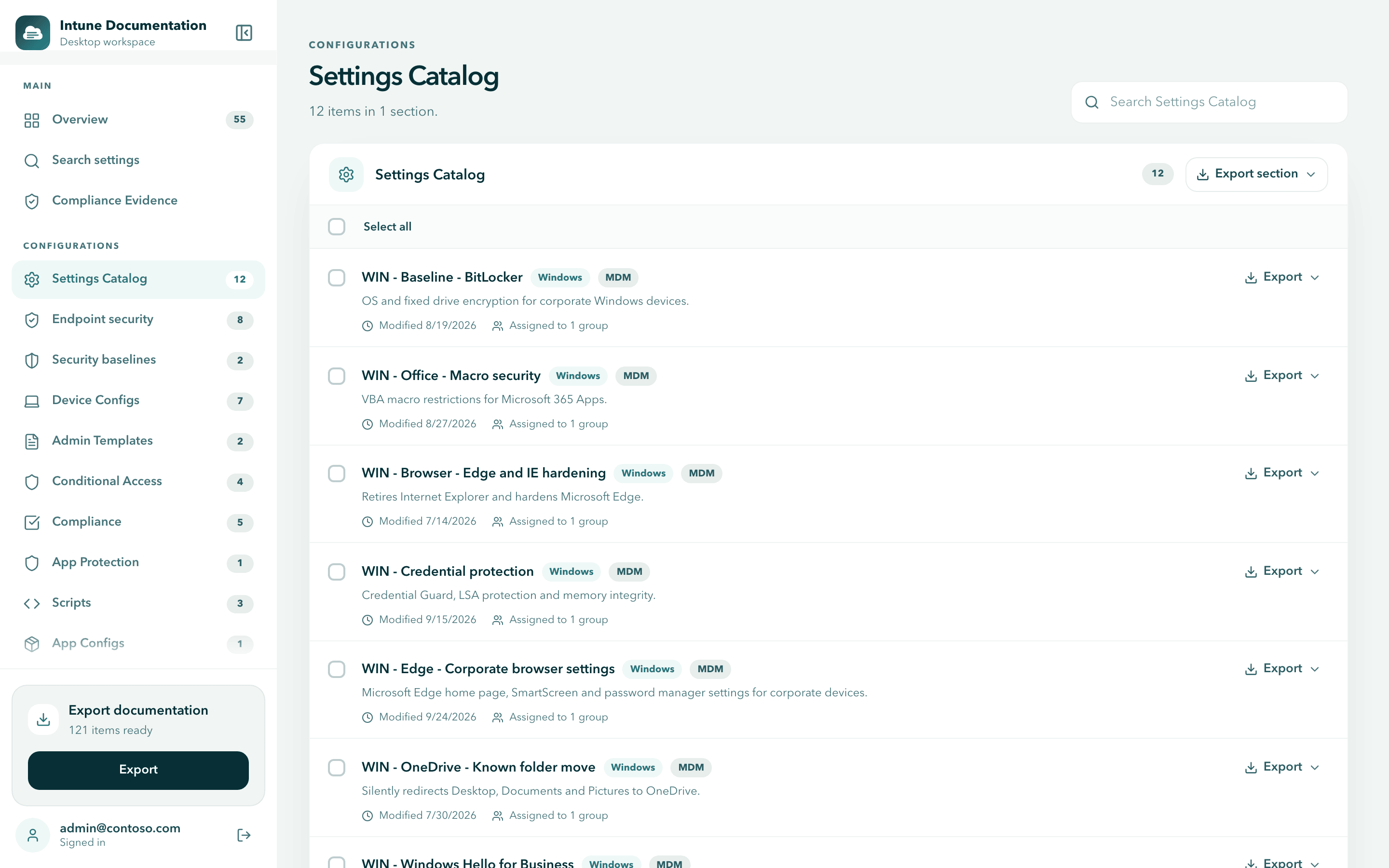Open Conditional Access in the sidebar
Viewport: 1389px width, 868px height.
point(138,482)
